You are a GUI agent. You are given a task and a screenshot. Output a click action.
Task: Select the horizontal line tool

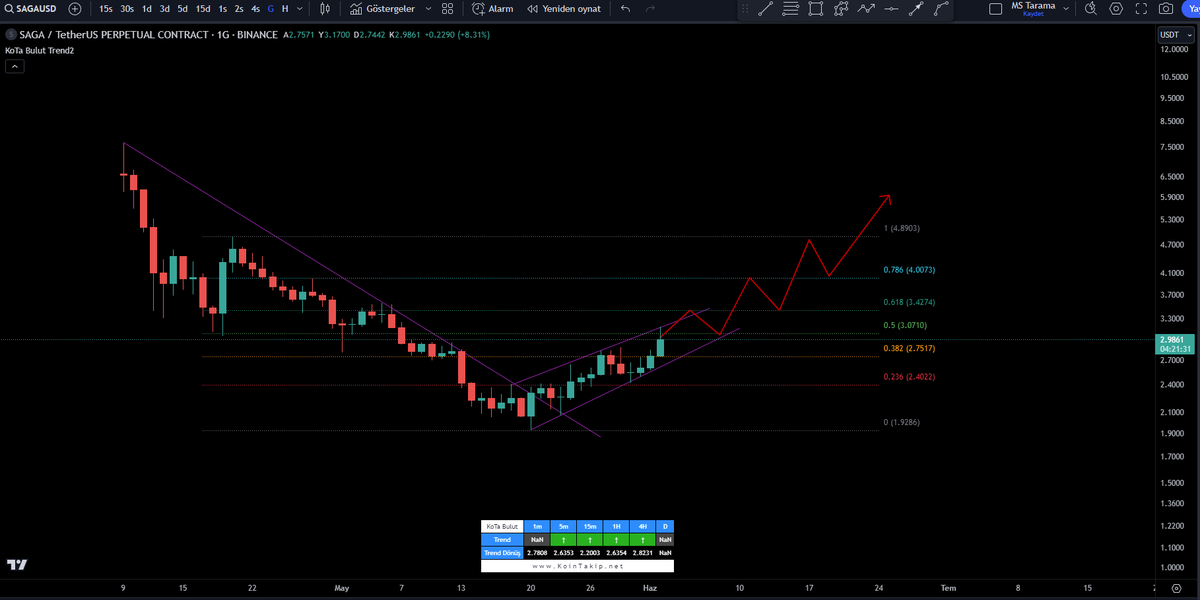click(x=891, y=9)
